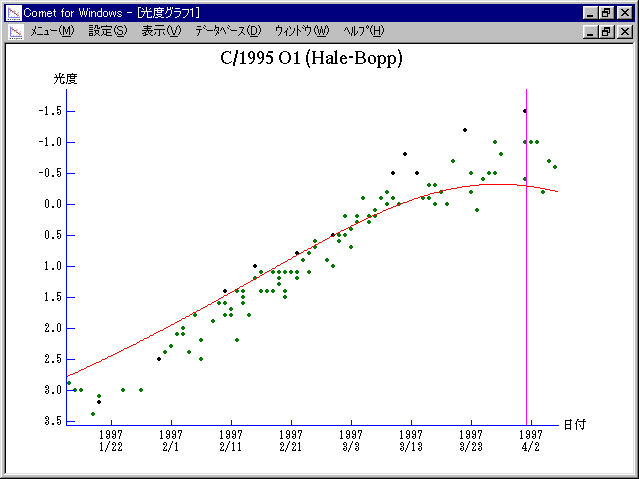Image resolution: width=639 pixels, height=479 pixels.
Task: Click the -1.0 magnitude axis value
Action: [50, 142]
